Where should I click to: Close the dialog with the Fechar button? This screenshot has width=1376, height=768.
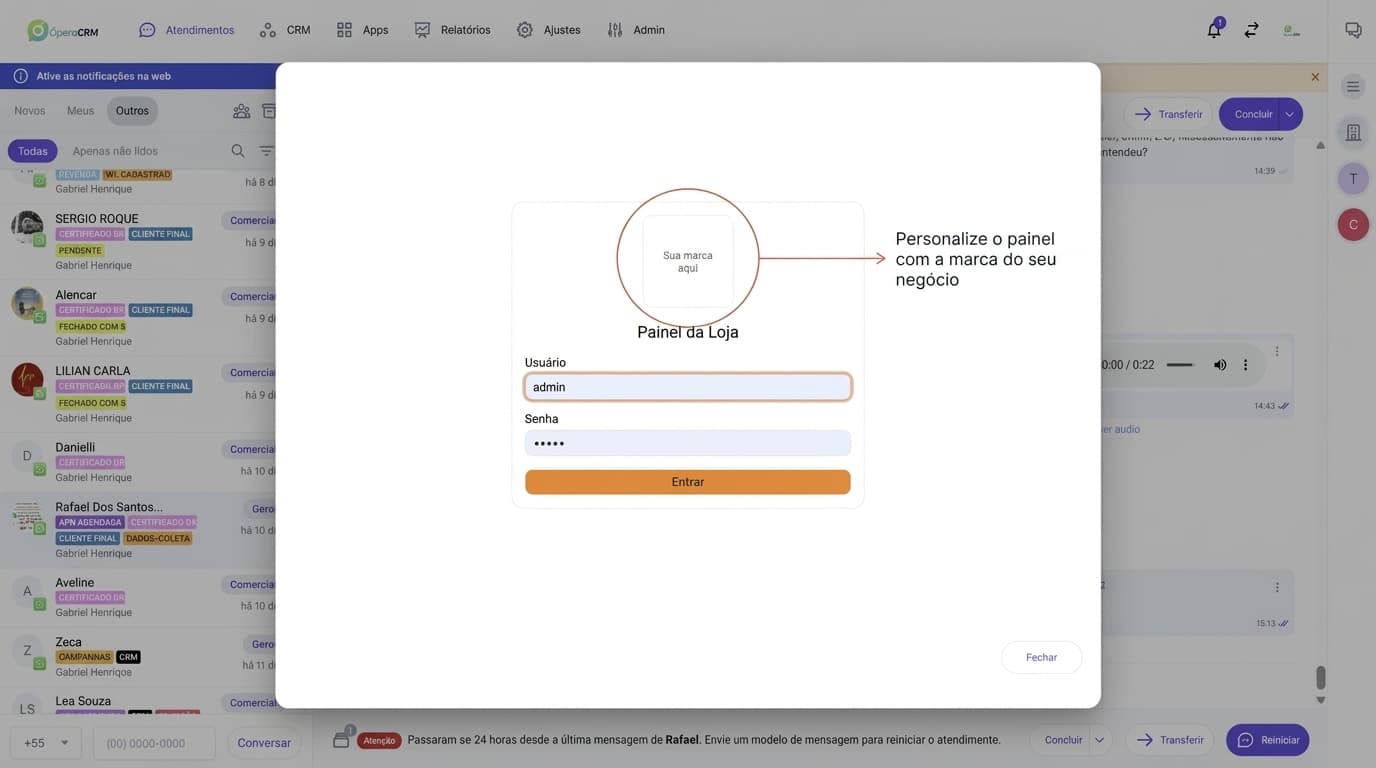1041,657
